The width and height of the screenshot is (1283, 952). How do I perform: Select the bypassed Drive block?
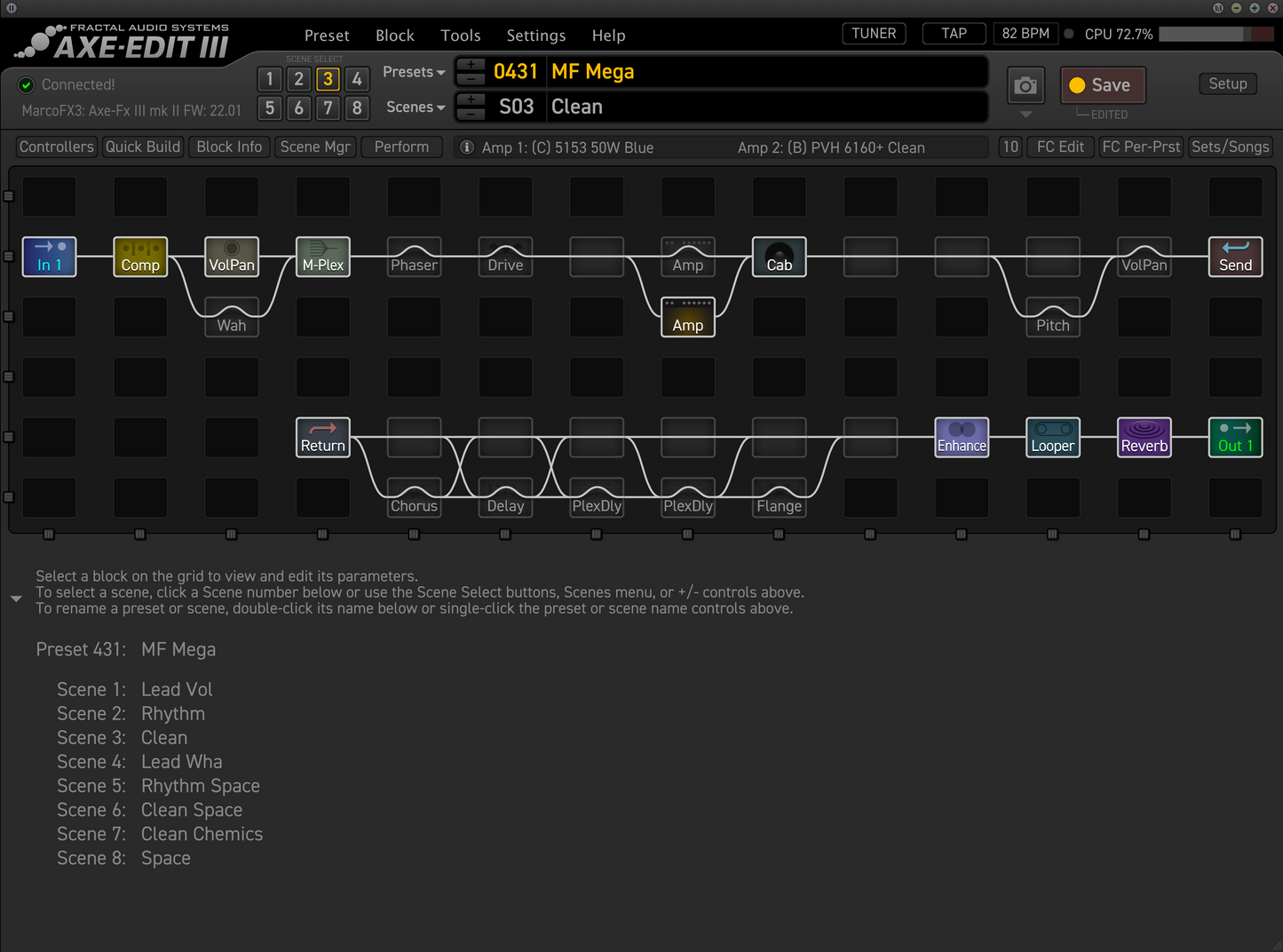click(x=506, y=257)
